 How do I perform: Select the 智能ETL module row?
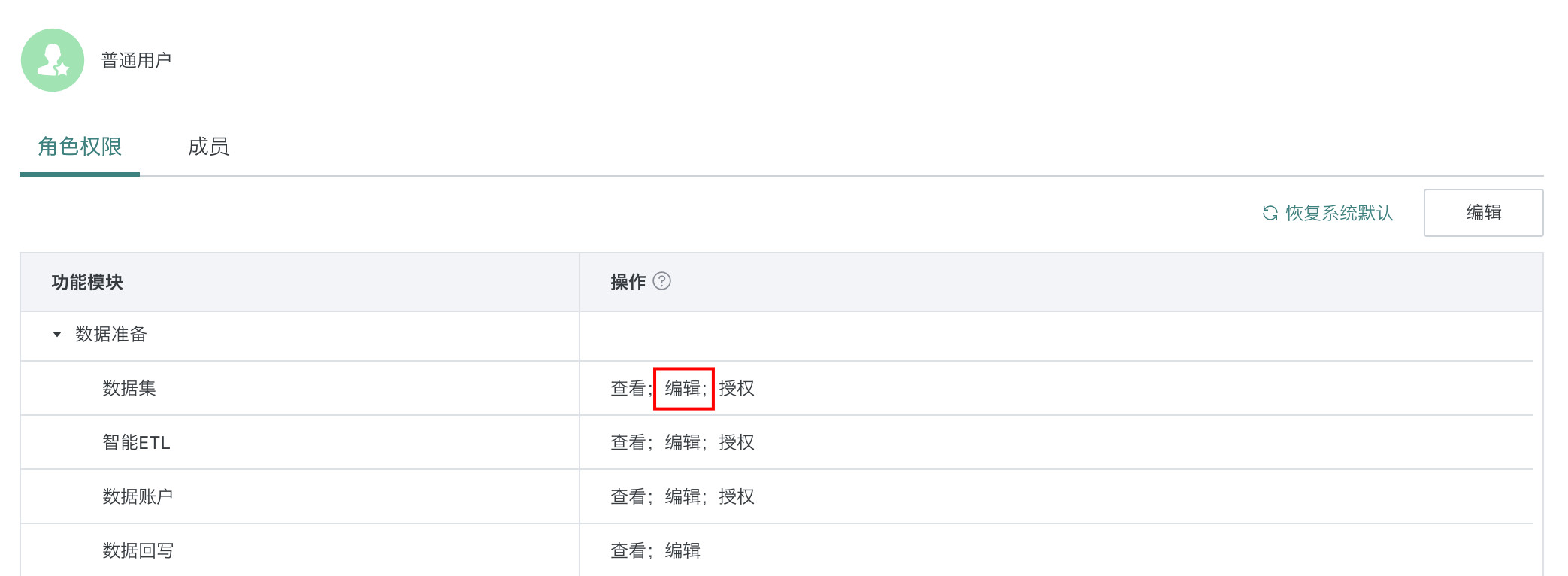pyautogui.click(x=136, y=442)
